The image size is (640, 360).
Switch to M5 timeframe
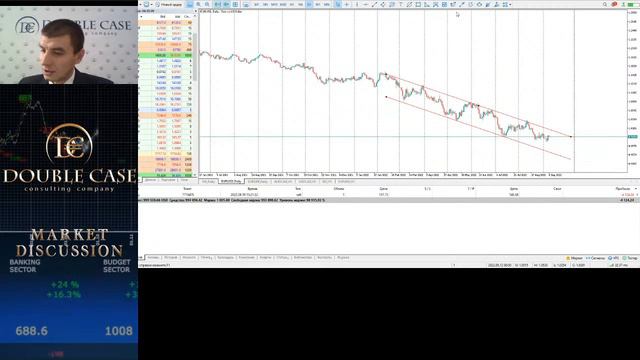click(265, 4)
